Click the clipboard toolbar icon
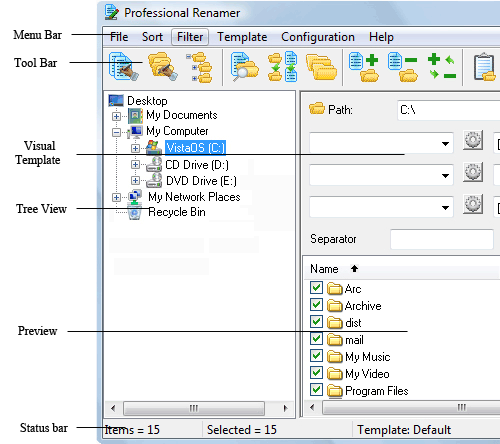 pyautogui.click(x=485, y=67)
